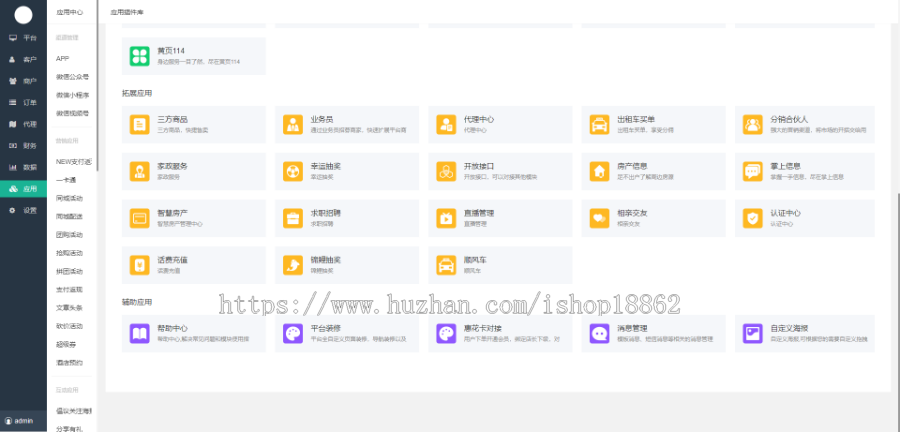The width and height of the screenshot is (900, 432).
Task: Open the admin user entry at bottom
Action: pos(24,421)
